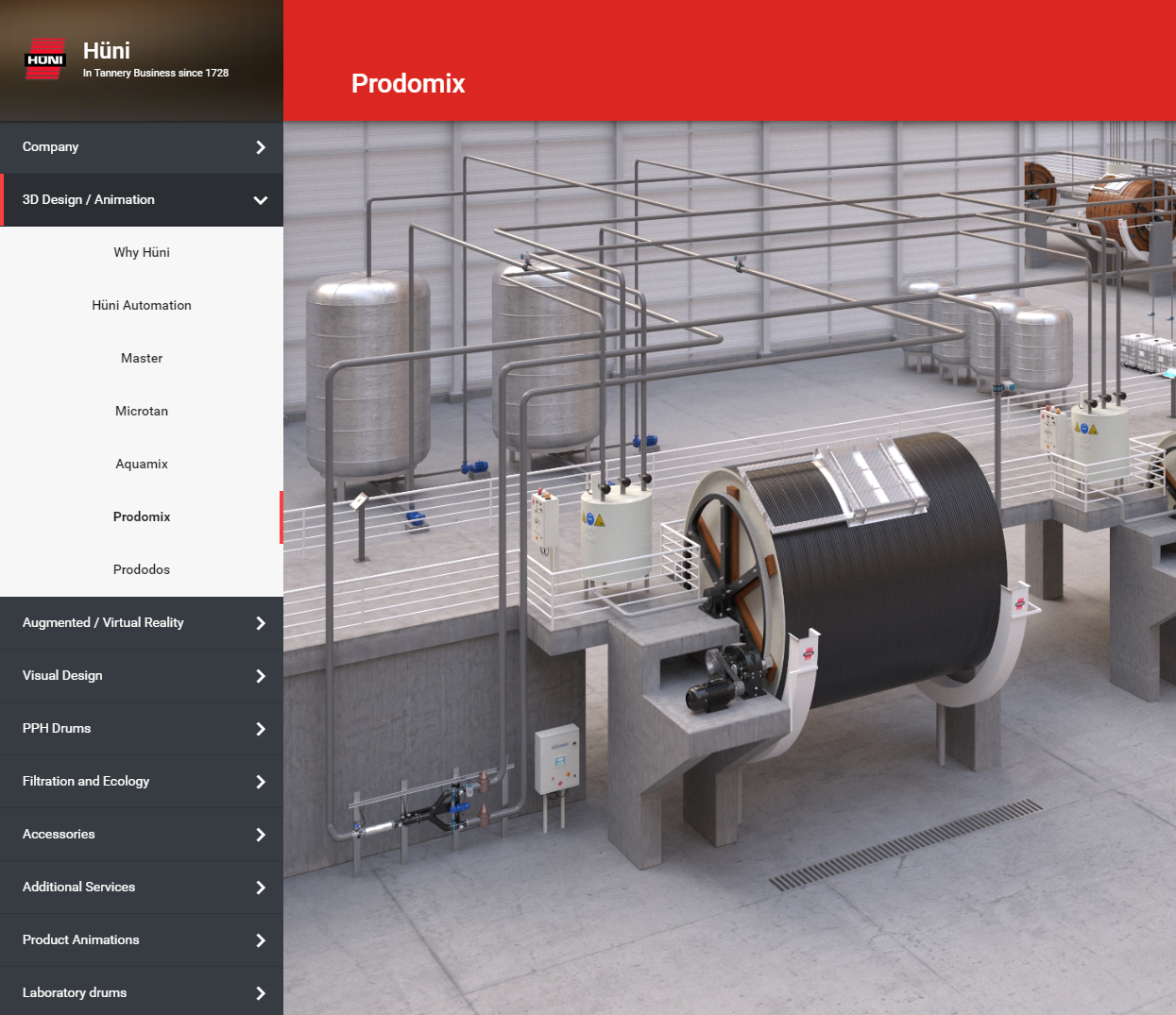Image resolution: width=1176 pixels, height=1015 pixels.
Task: Expand the Product Animations chevron
Action: click(x=261, y=940)
